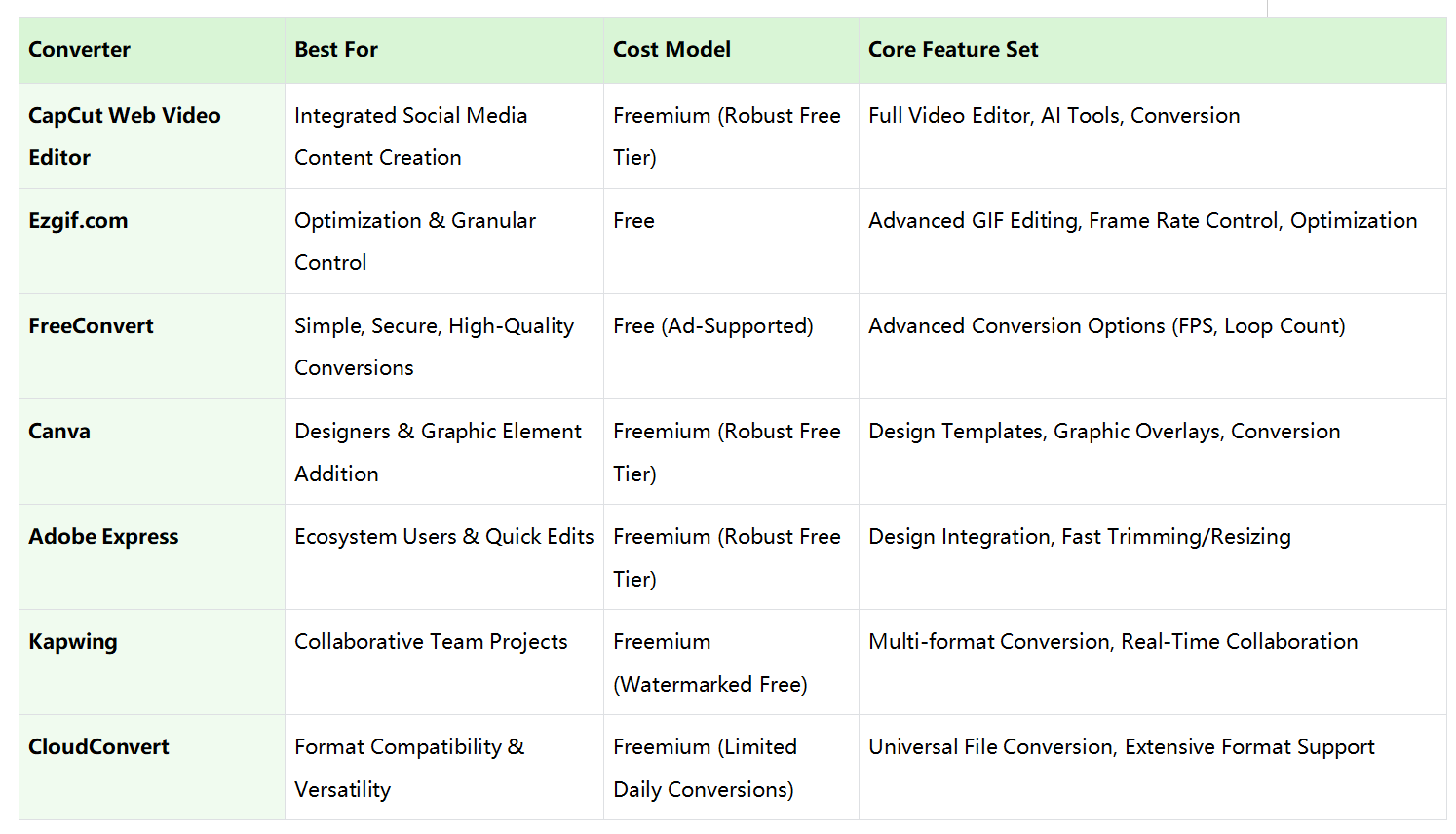Screen dimensions: 1456x834
Task: Click the Canva converter name
Action: click(59, 432)
